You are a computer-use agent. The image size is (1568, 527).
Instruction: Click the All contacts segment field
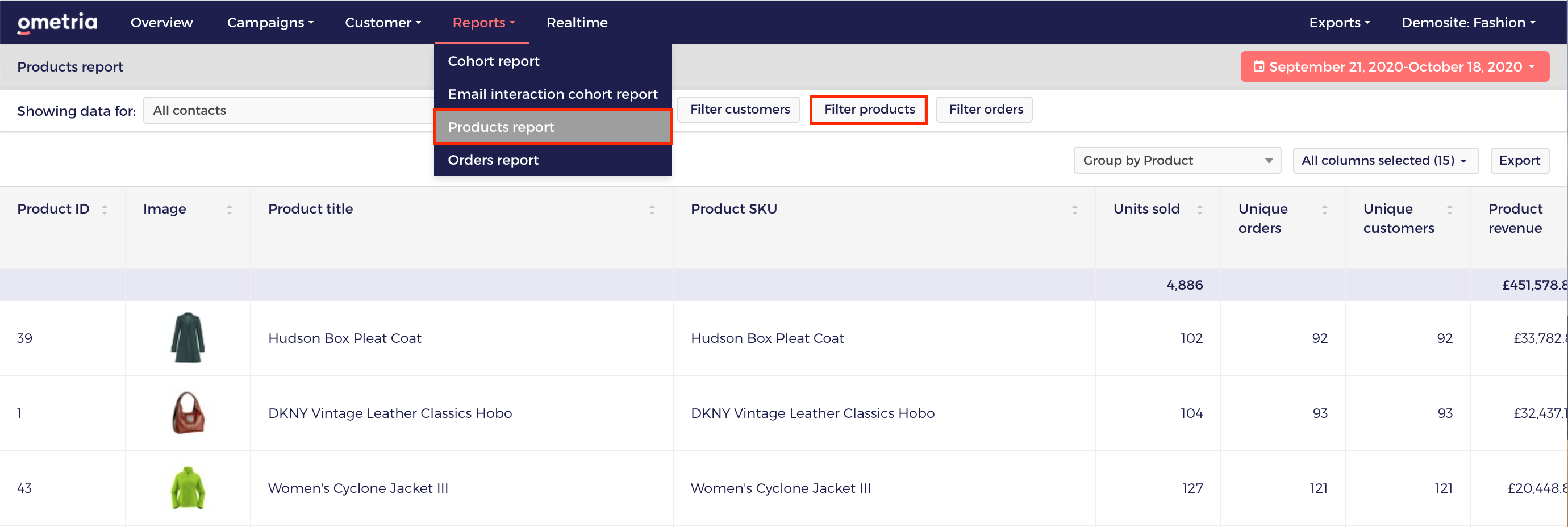point(288,110)
